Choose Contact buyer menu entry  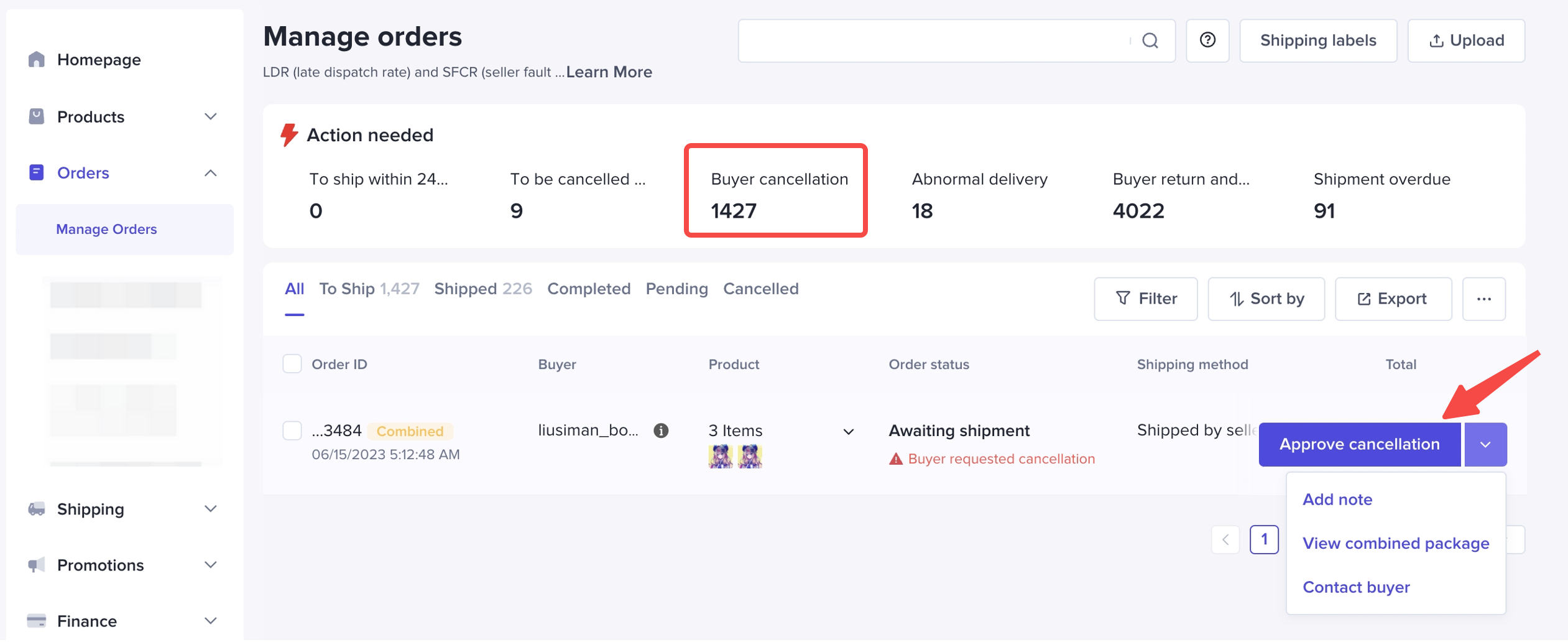[x=1356, y=587]
